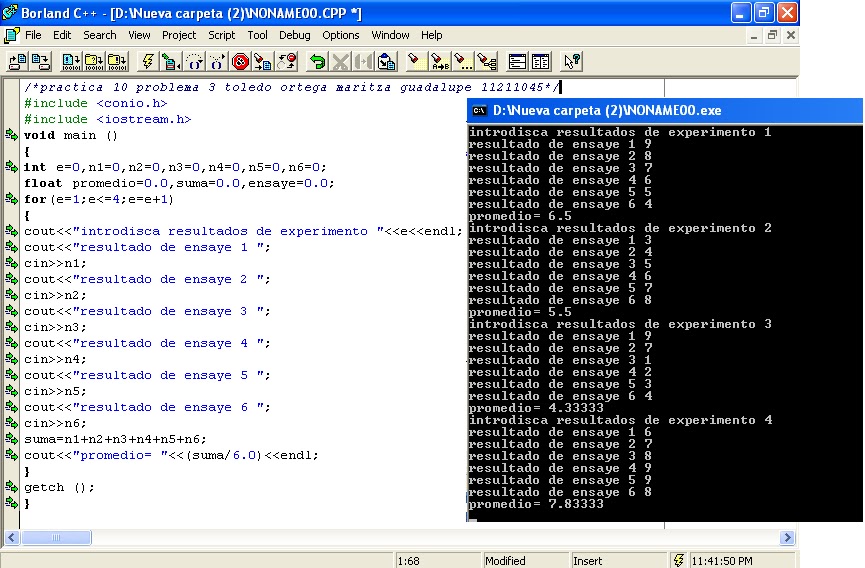Open the Tool menu
The width and height of the screenshot is (865, 568).
(257, 35)
